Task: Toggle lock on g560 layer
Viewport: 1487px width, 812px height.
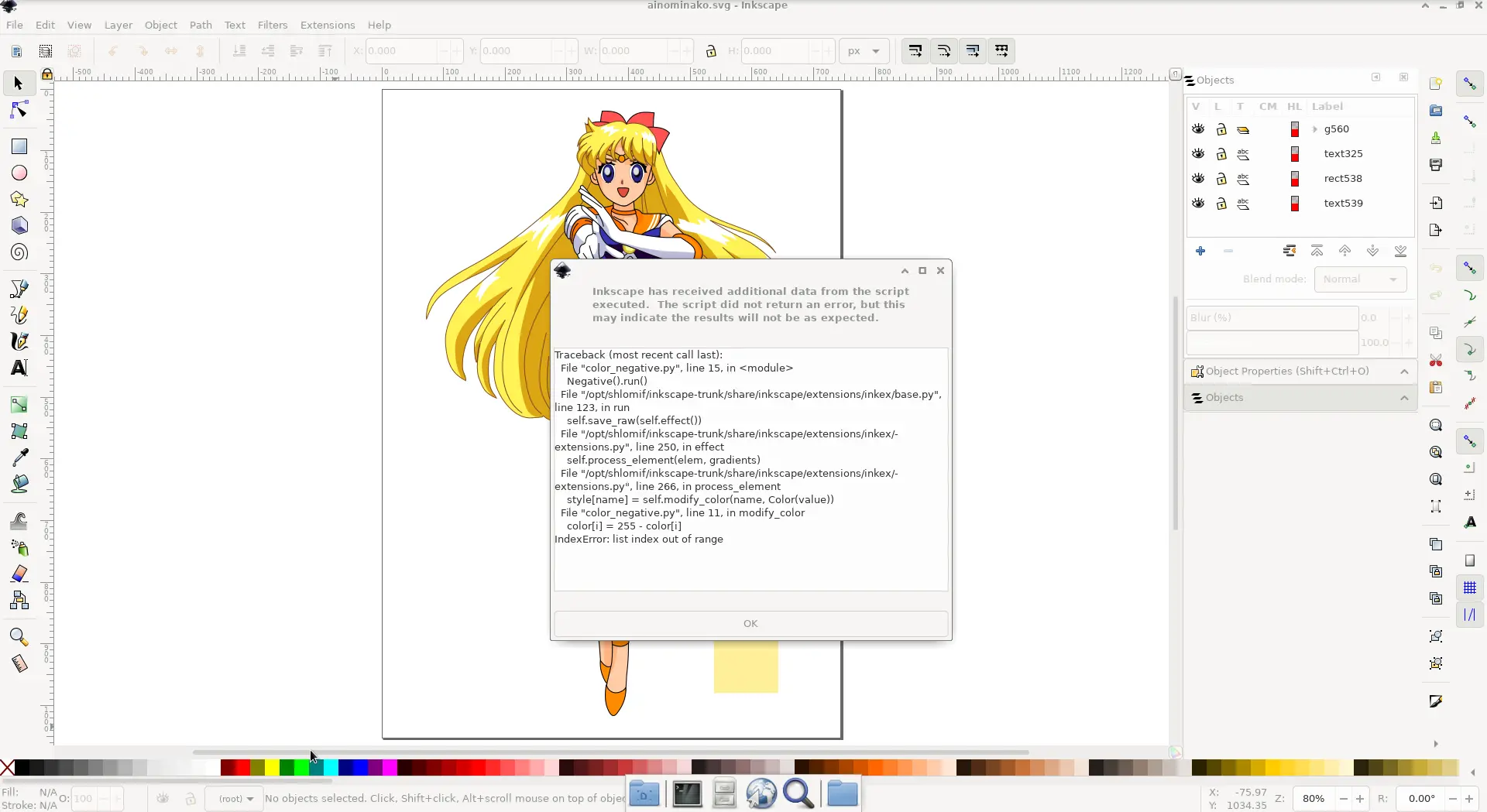Action: click(1221, 129)
